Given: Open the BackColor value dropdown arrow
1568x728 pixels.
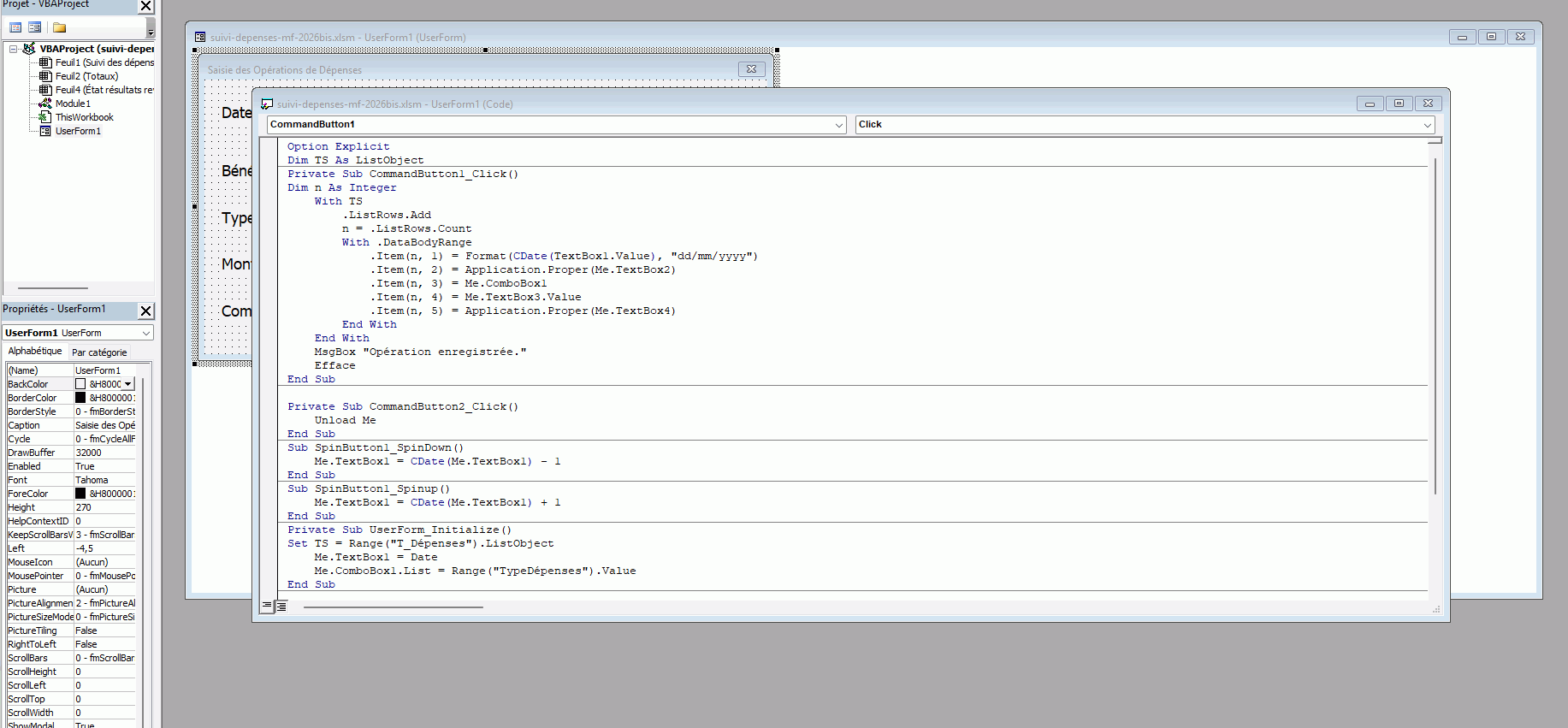Looking at the screenshot, I should 128,384.
